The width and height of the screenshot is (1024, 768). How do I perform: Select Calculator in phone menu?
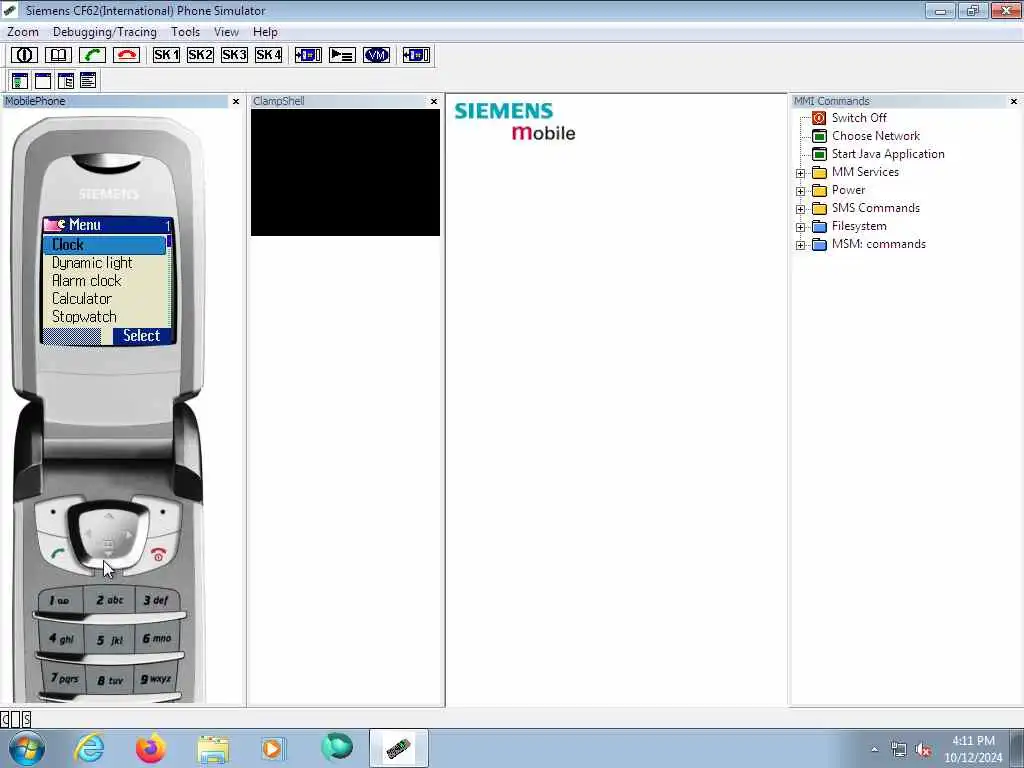click(104, 298)
